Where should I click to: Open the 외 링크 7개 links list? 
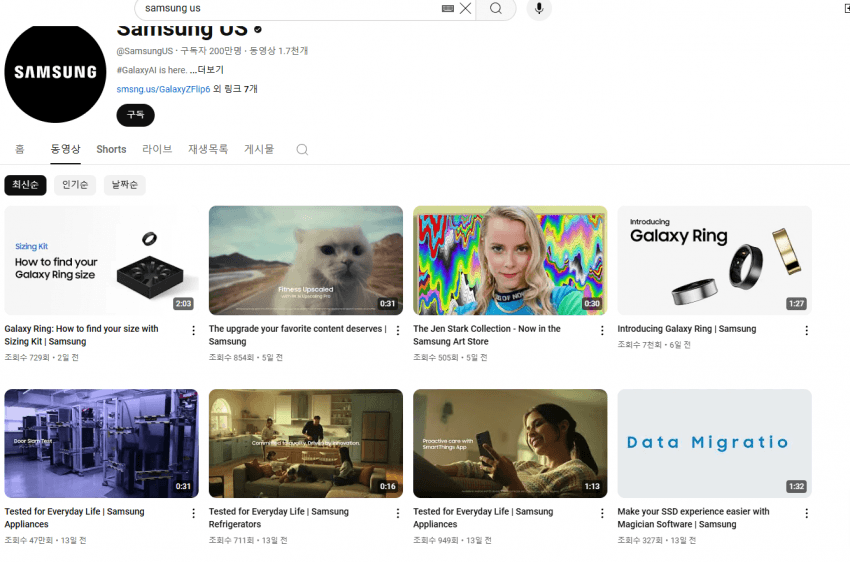click(235, 89)
